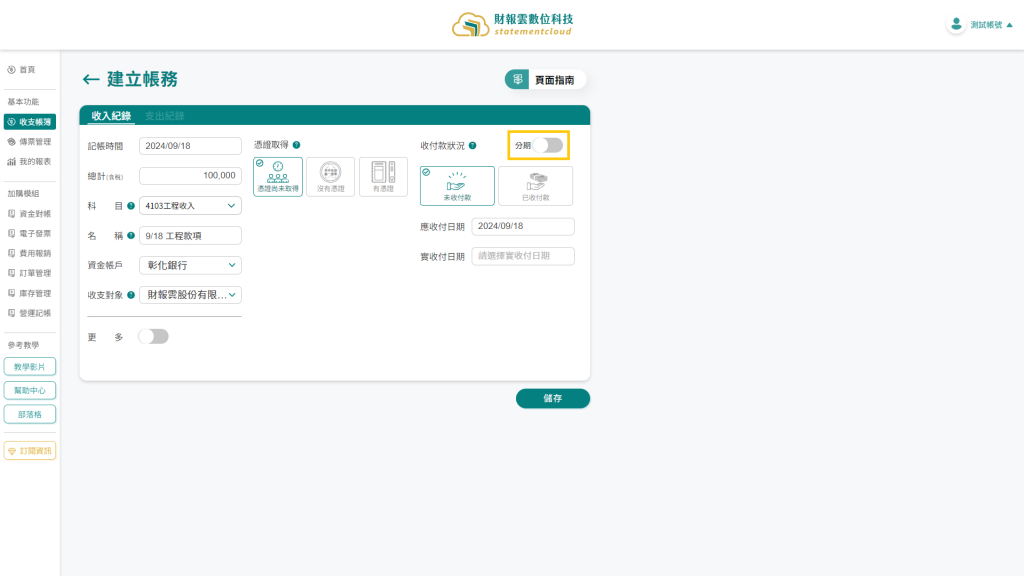Go to 首頁 in the sidebar
This screenshot has width=1024, height=576.
pyautogui.click(x=22, y=70)
